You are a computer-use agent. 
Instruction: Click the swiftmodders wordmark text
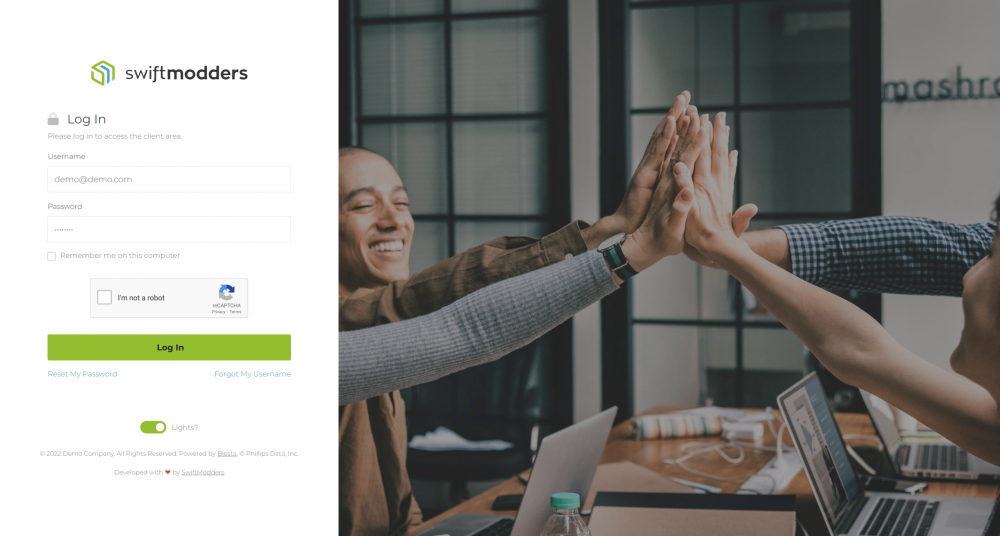[186, 73]
